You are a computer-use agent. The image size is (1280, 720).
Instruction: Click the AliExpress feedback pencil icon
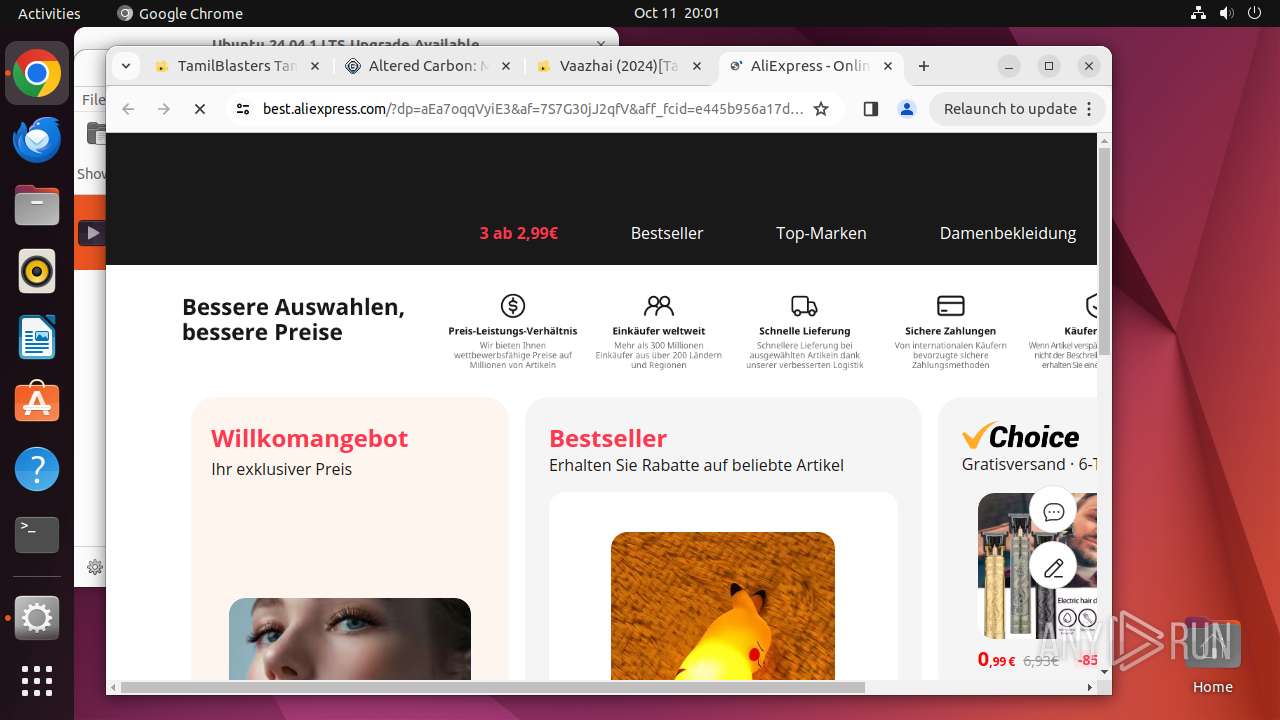click(1053, 568)
